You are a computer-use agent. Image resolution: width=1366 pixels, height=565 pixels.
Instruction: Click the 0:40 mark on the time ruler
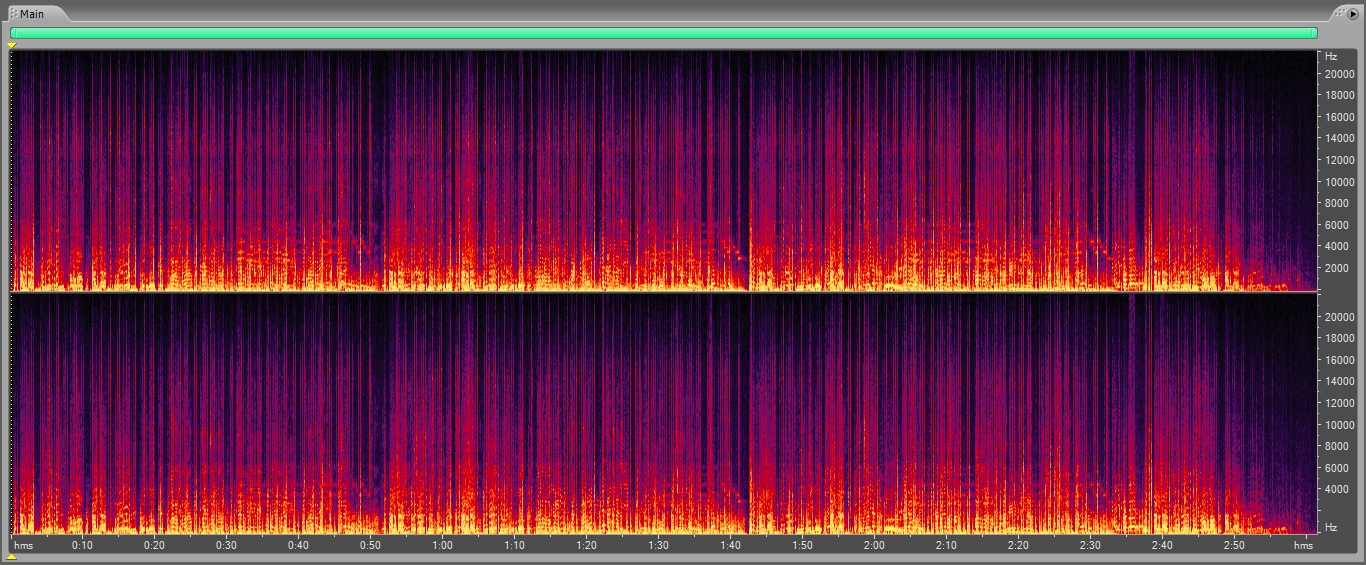coord(299,545)
